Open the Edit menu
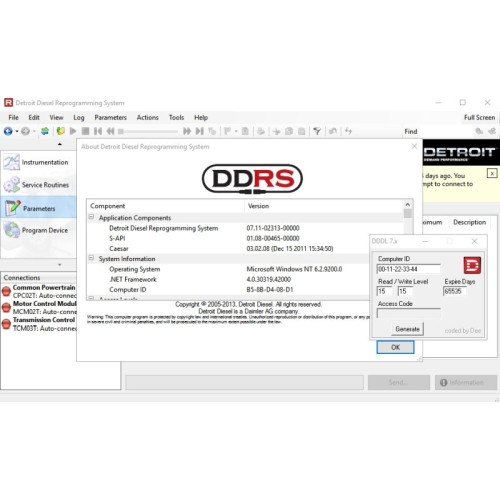Screen dimensions: 500x500 click(34, 117)
